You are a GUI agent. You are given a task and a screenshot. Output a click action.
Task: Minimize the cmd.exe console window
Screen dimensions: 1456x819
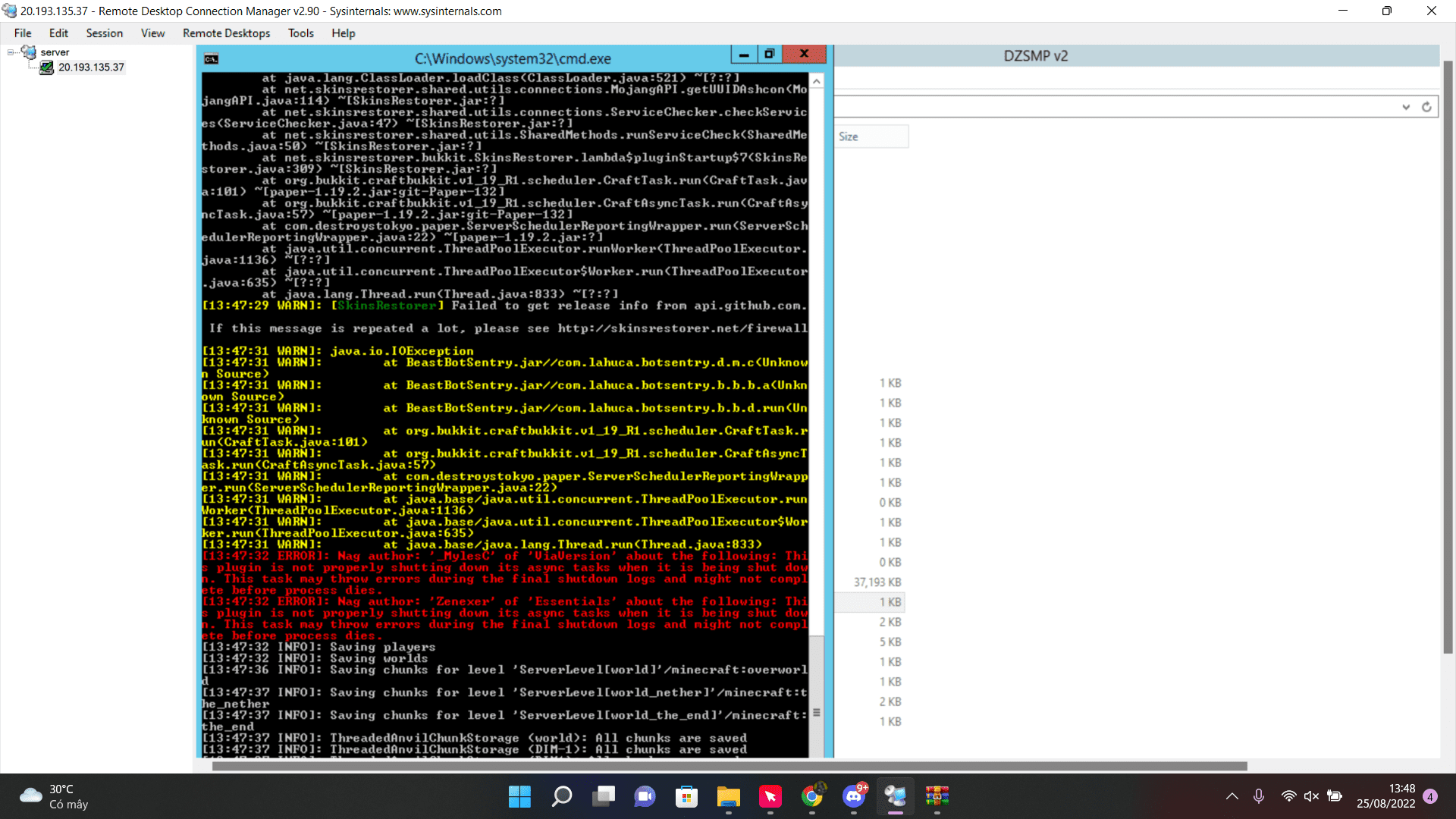coord(744,54)
